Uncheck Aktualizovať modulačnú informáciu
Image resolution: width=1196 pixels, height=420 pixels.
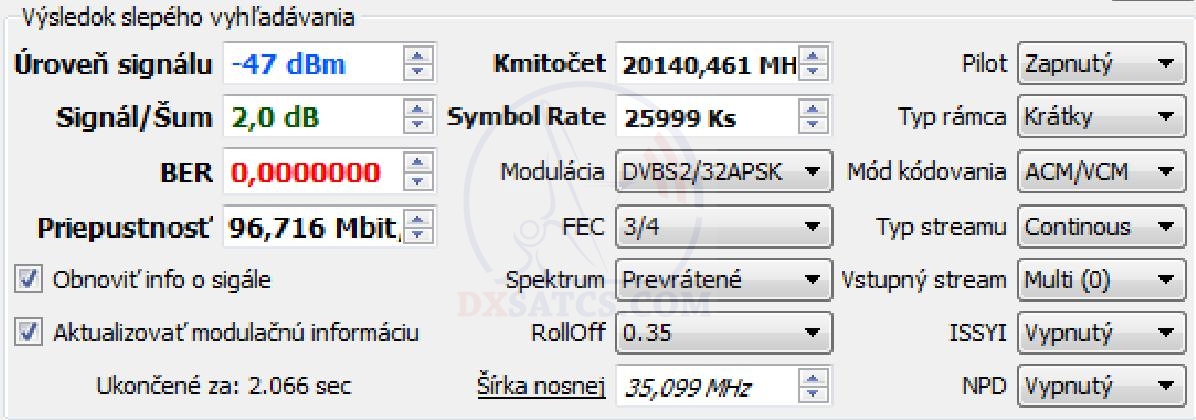29,333
